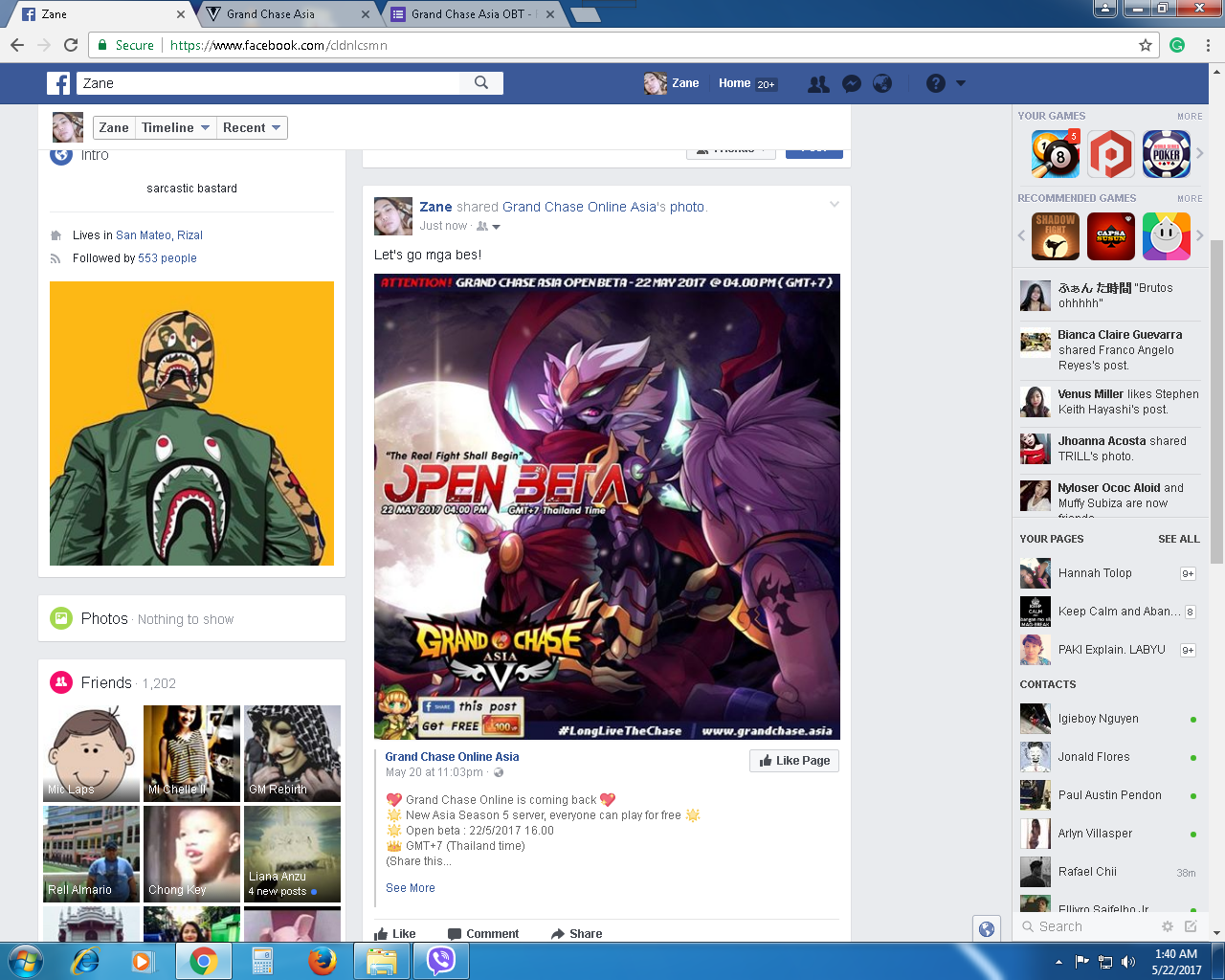
Task: Open the Messenger messages icon
Action: pos(851,84)
